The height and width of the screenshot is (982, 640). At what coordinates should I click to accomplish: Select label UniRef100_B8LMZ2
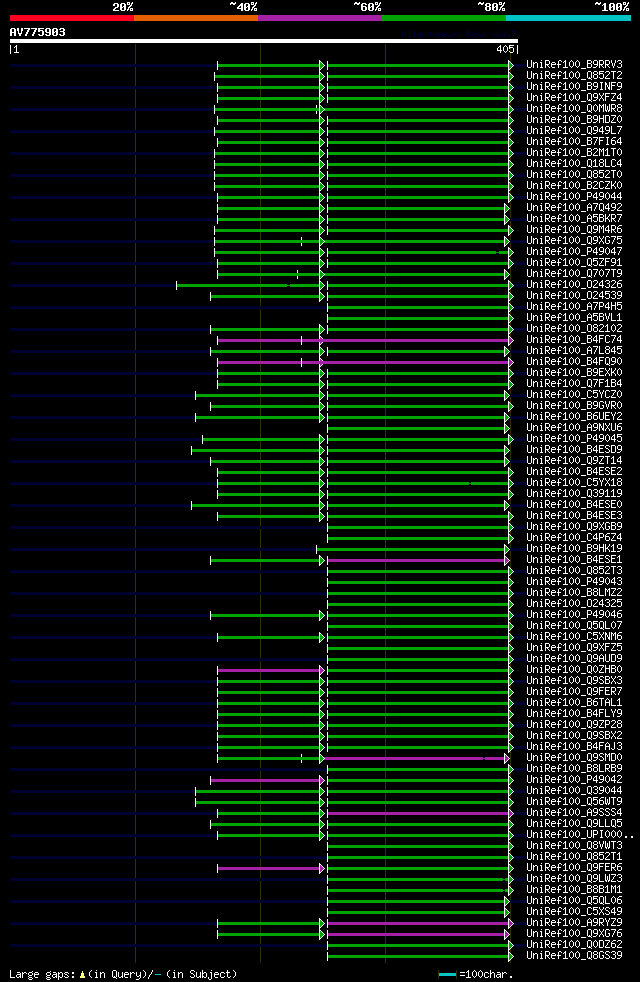[574, 592]
